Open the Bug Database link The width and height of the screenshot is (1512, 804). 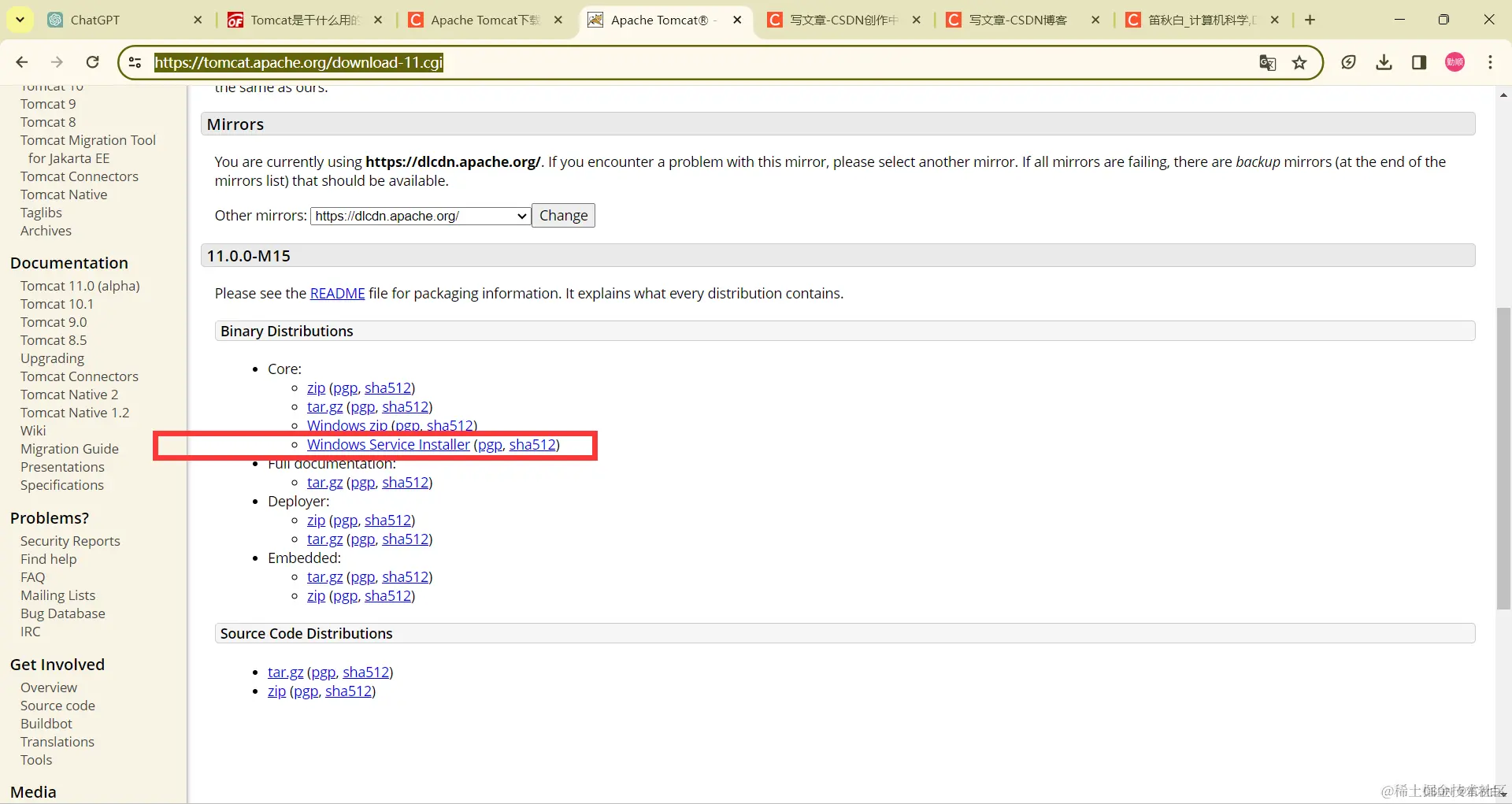[62, 613]
